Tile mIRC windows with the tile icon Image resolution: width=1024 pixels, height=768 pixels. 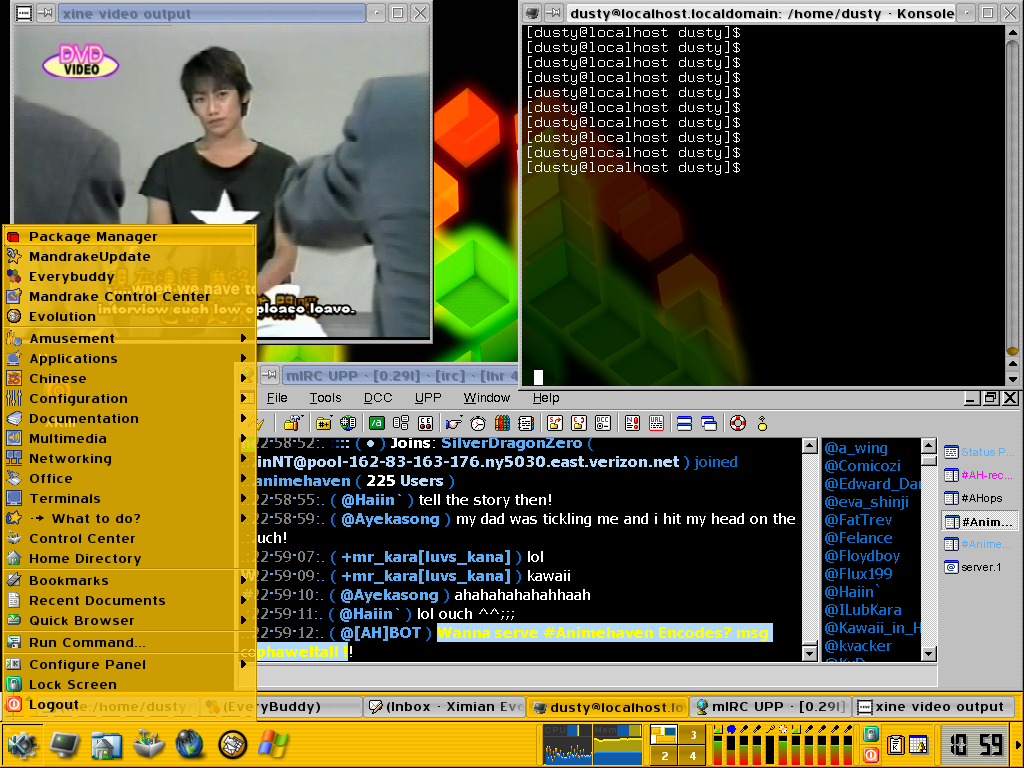click(x=684, y=423)
